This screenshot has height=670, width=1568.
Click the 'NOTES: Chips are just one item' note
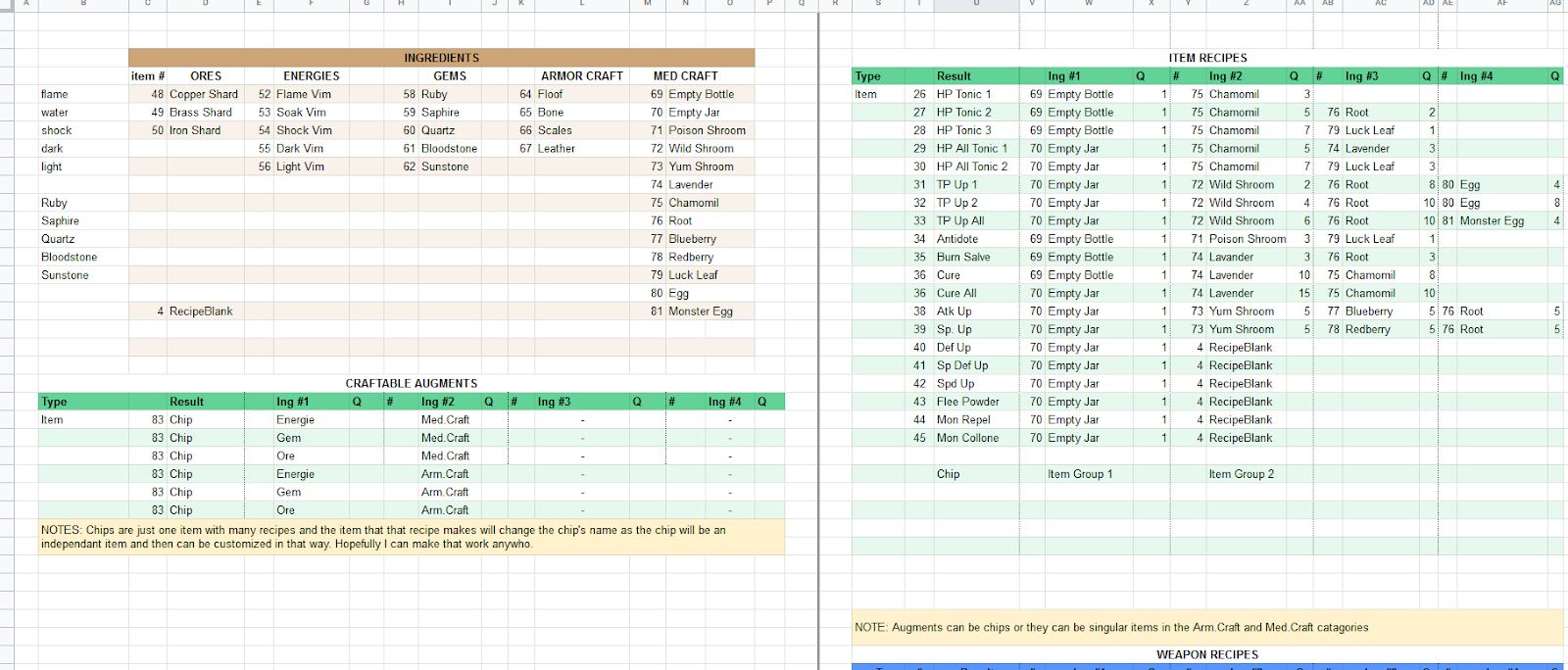(x=412, y=537)
